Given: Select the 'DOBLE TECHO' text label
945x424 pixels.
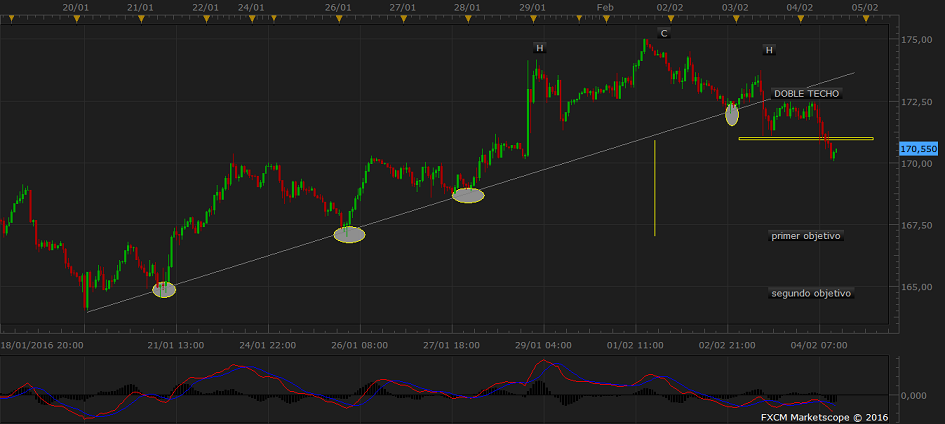Looking at the screenshot, I should tap(806, 93).
